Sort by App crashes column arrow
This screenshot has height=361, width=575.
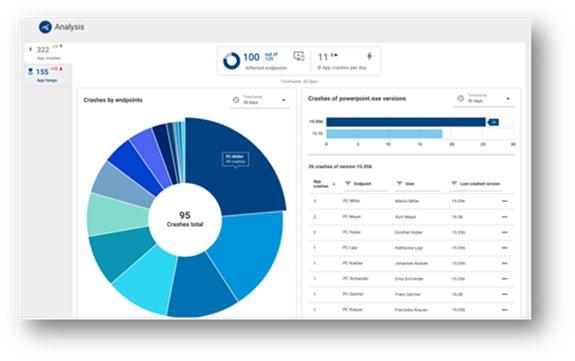(x=333, y=184)
